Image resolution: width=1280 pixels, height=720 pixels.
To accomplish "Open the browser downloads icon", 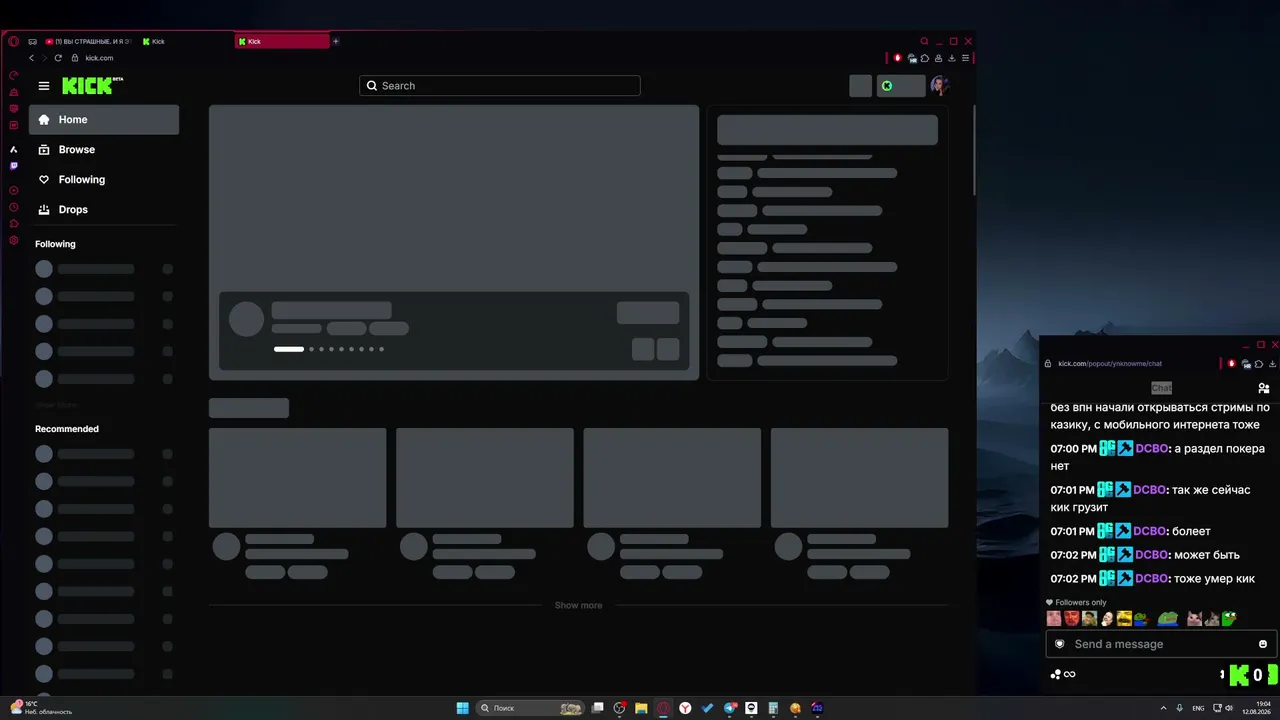I will pos(951,58).
